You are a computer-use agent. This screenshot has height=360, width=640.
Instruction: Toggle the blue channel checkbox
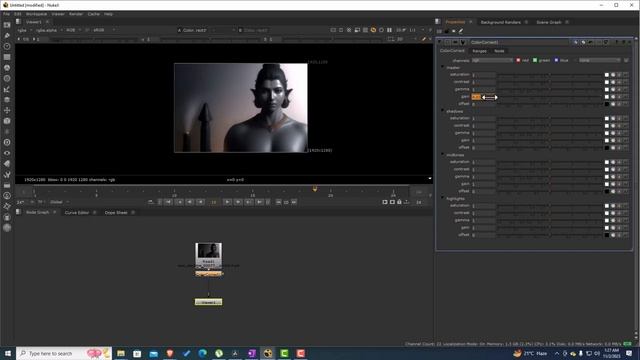click(556, 60)
